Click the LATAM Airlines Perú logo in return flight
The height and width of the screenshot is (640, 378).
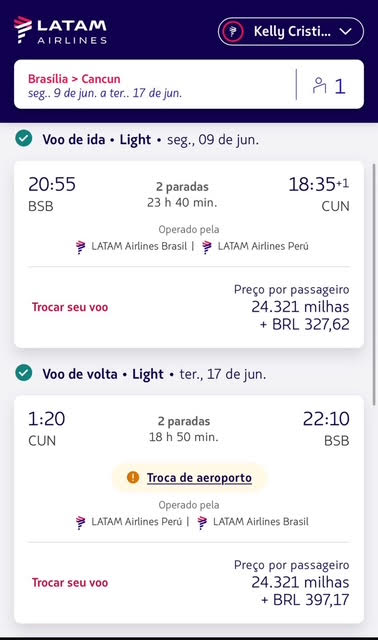81,522
